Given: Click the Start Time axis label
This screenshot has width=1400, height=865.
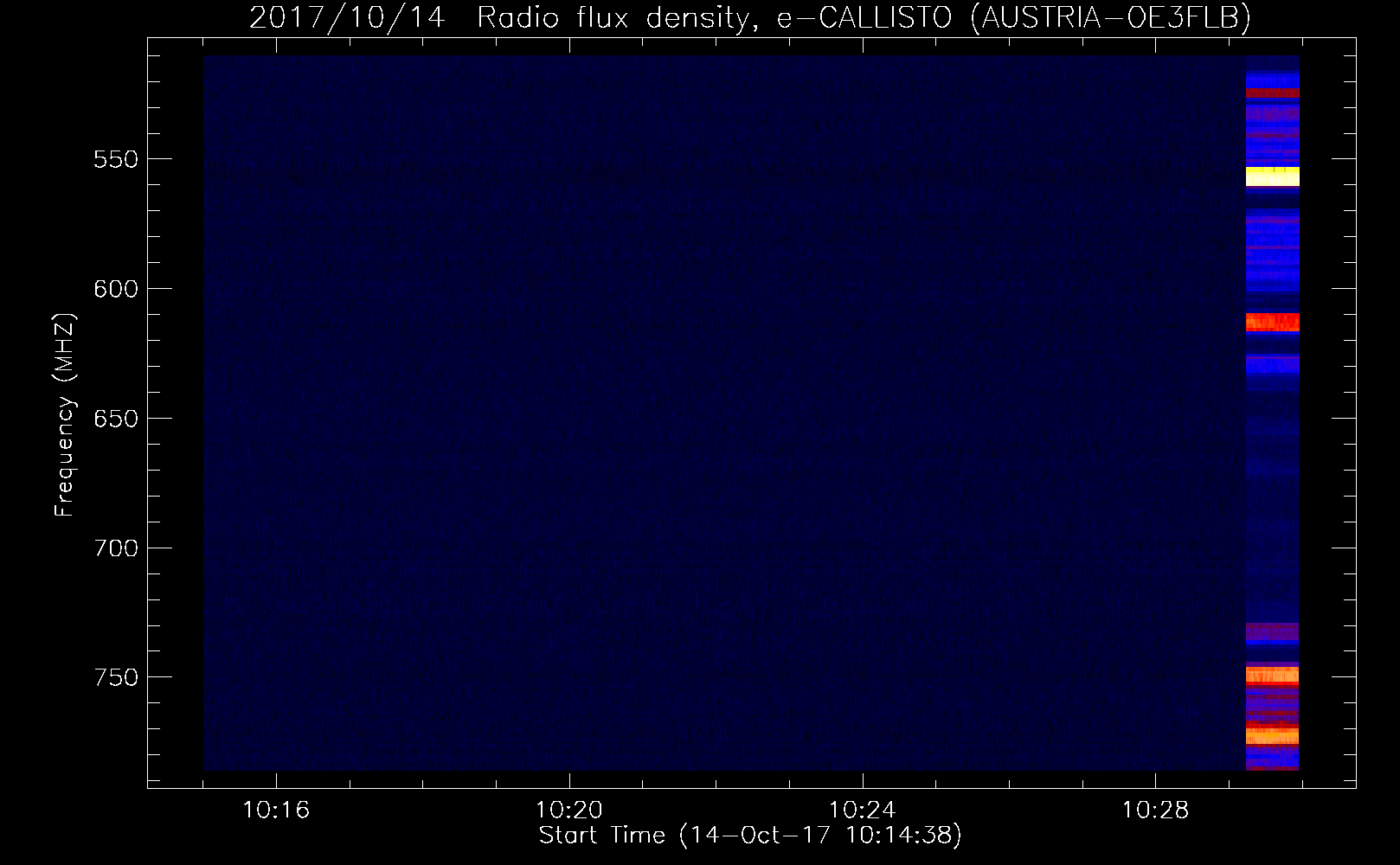Looking at the screenshot, I should coord(750,836).
